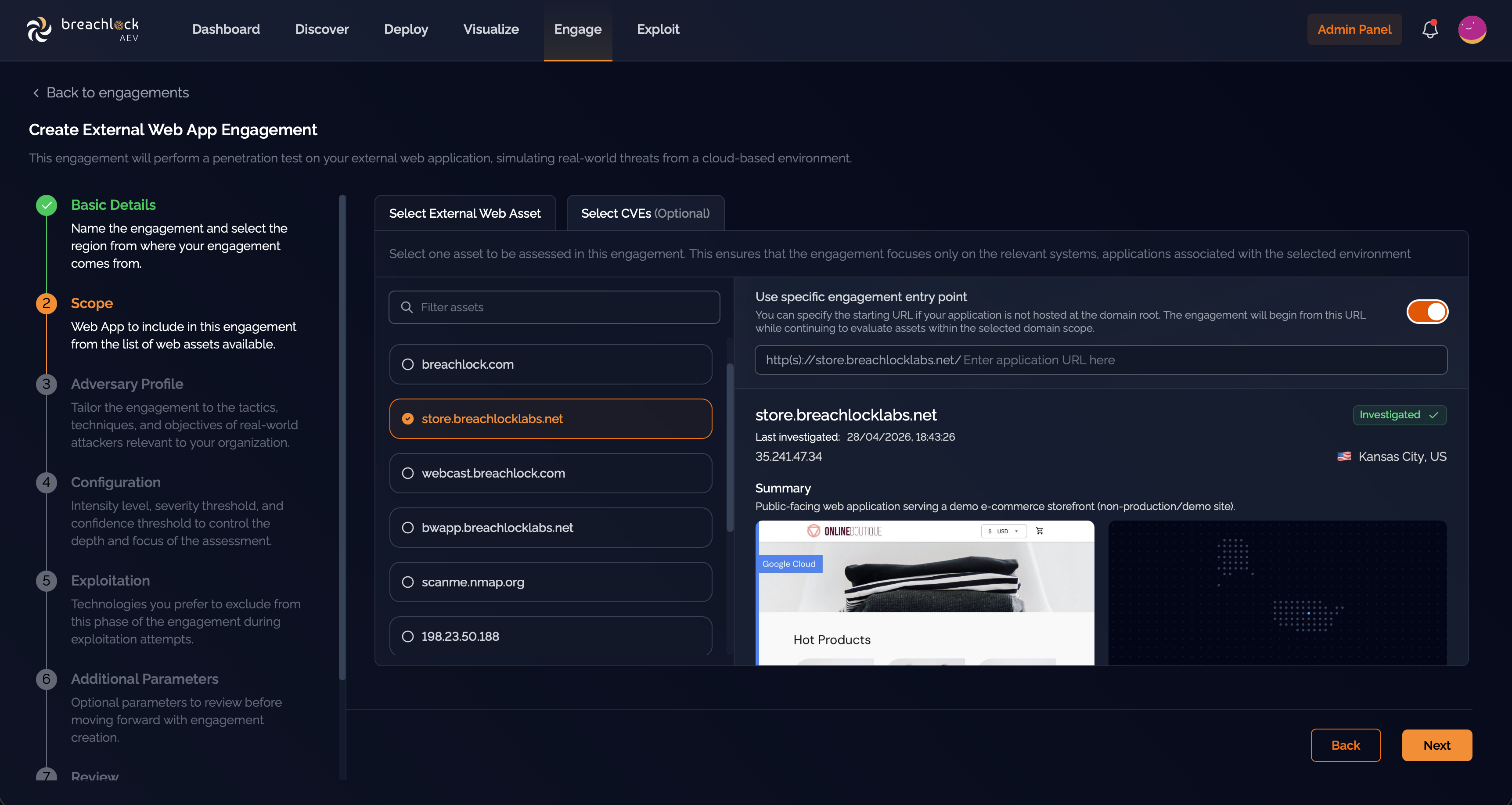Open the Discover menu
The height and width of the screenshot is (805, 1512).
tap(322, 29)
